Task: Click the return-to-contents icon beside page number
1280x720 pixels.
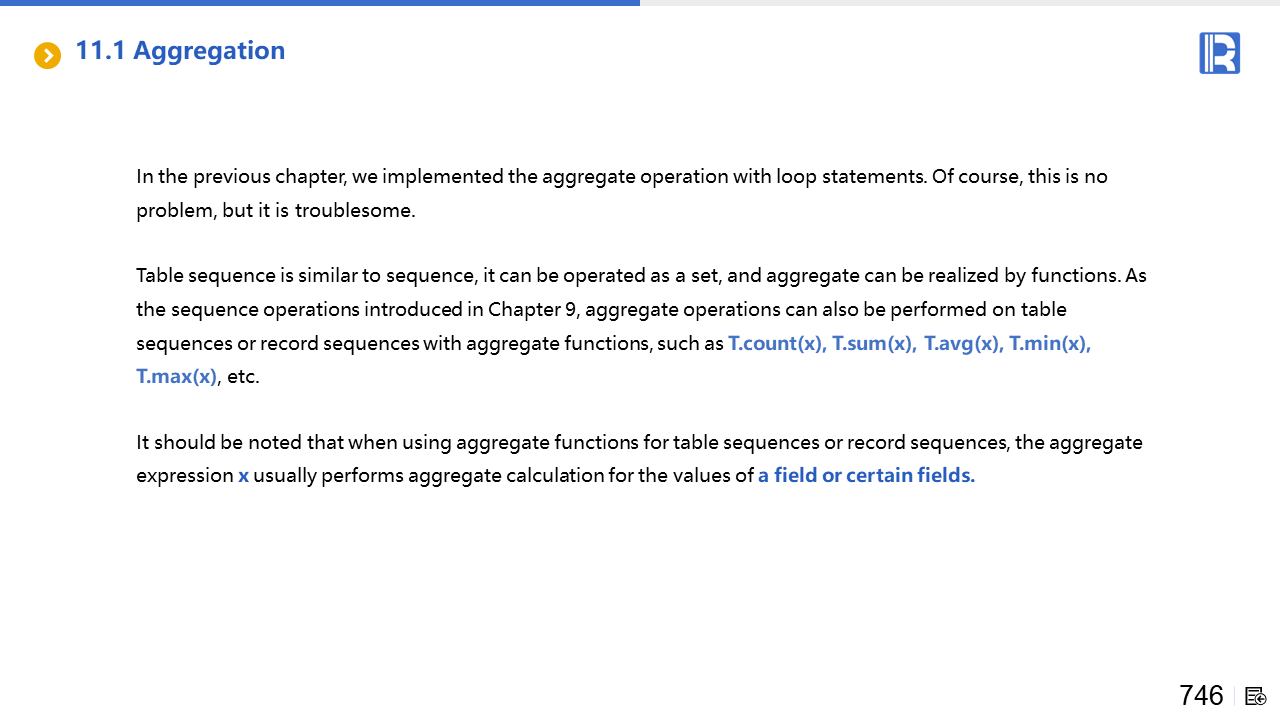Action: [x=1256, y=696]
